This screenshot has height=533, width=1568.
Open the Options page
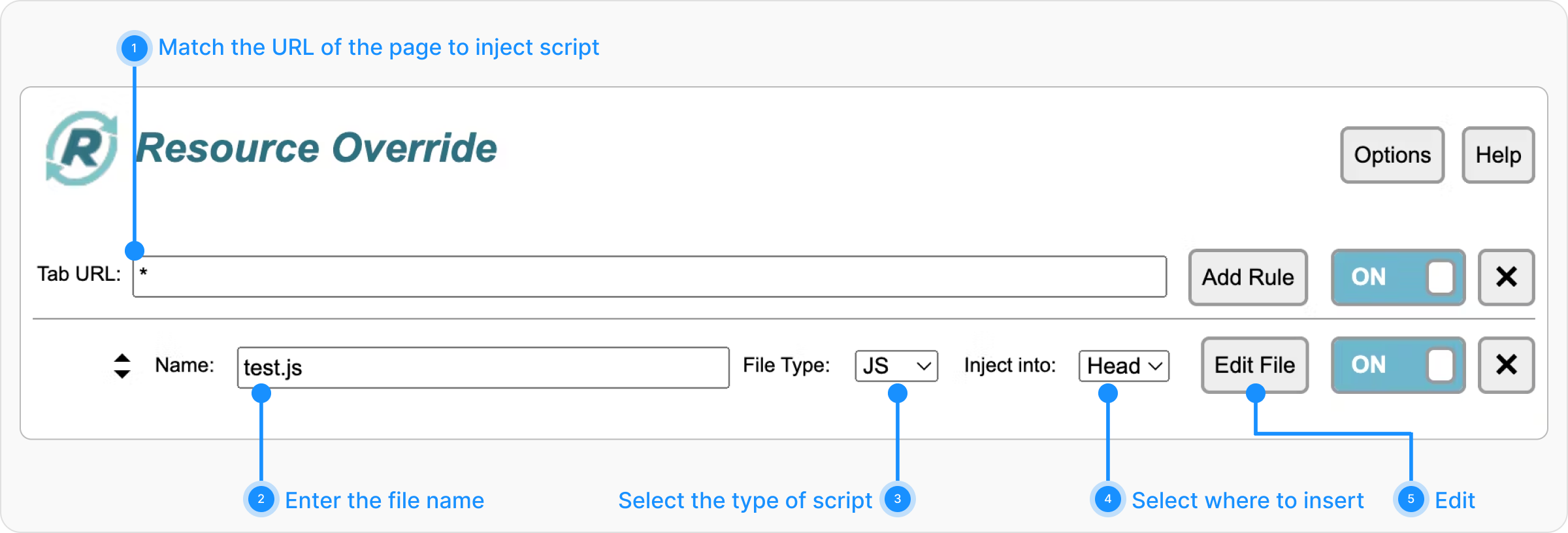(x=1392, y=155)
